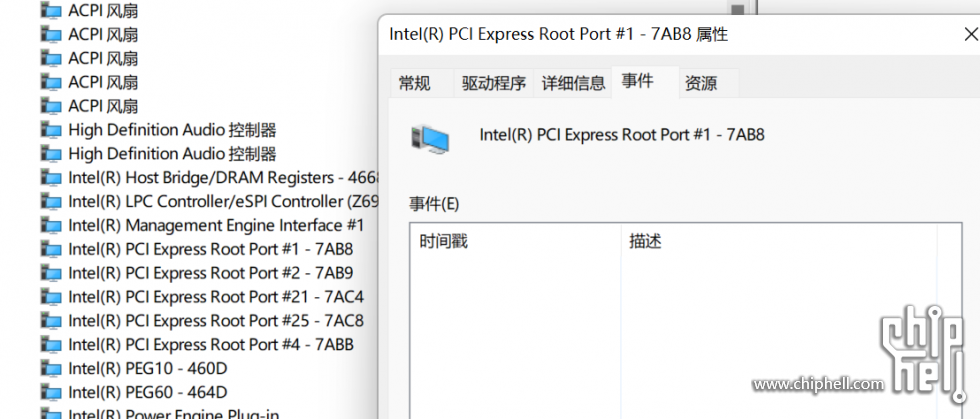Click the device icon for Root Port #2 - 7AB9

click(51, 273)
